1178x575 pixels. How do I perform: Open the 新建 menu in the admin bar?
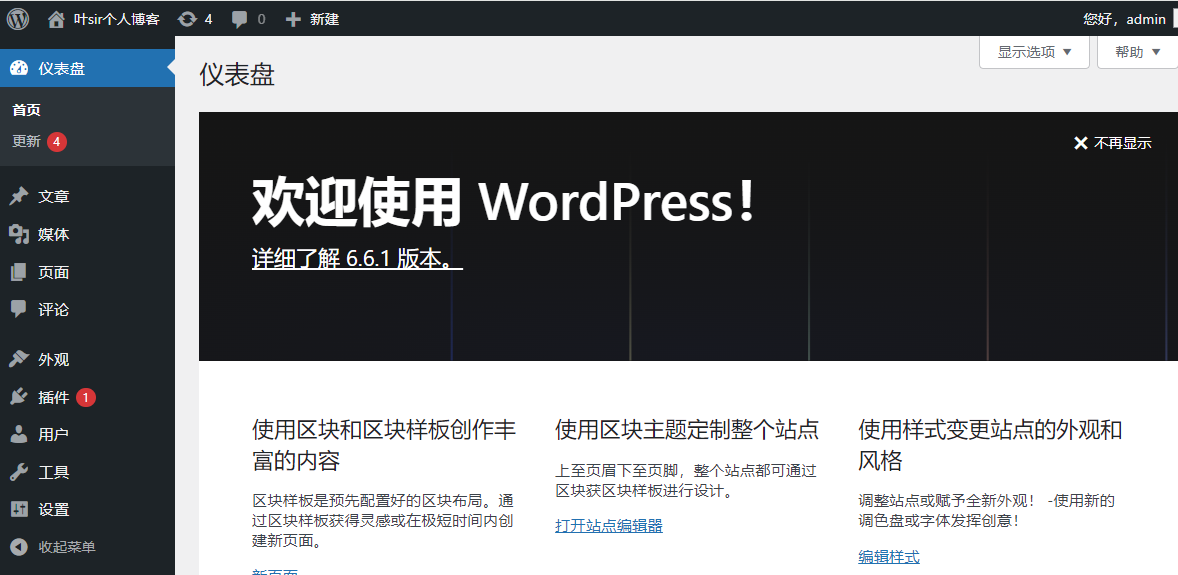313,20
